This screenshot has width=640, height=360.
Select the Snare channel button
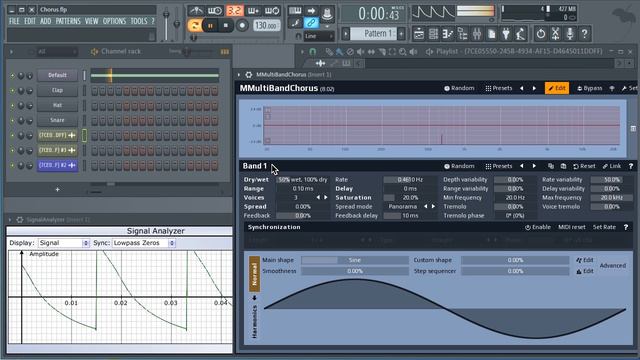pyautogui.click(x=57, y=120)
